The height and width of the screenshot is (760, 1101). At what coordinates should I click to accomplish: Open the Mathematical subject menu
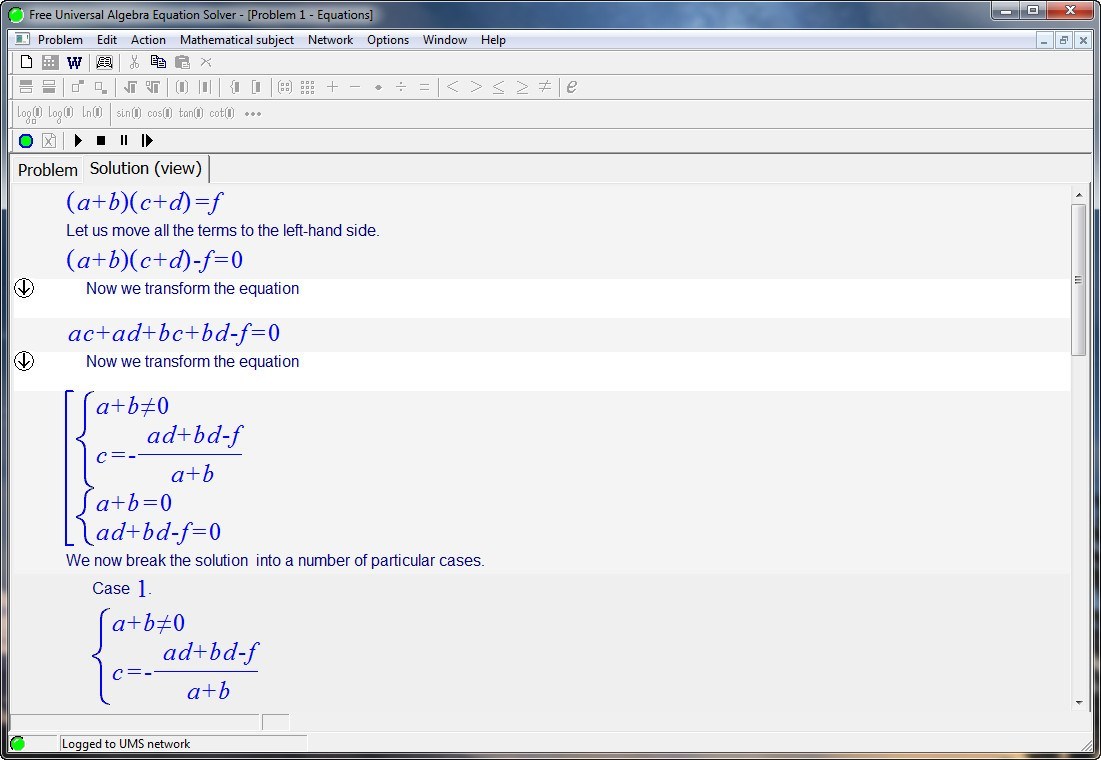click(x=237, y=40)
